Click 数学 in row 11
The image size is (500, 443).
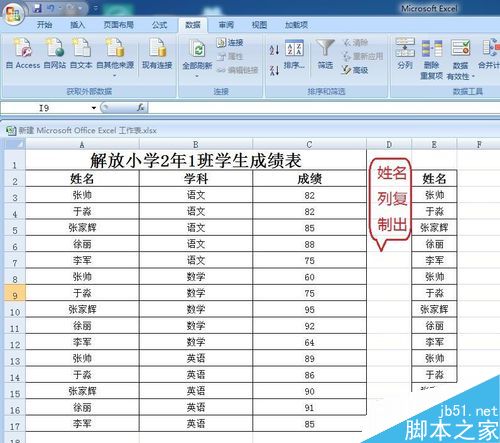click(196, 326)
